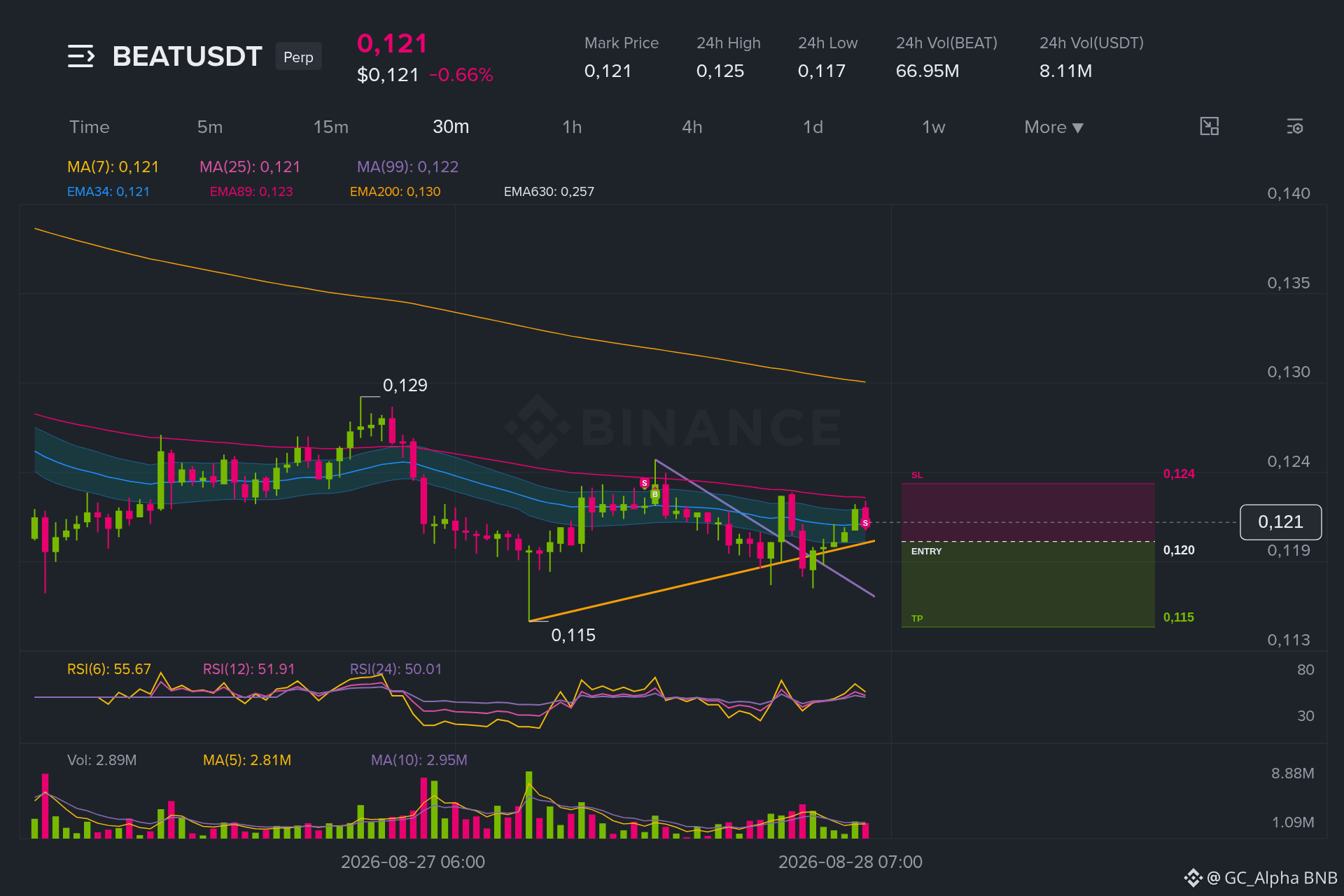Click the 0,129 high price annotation

click(x=405, y=385)
